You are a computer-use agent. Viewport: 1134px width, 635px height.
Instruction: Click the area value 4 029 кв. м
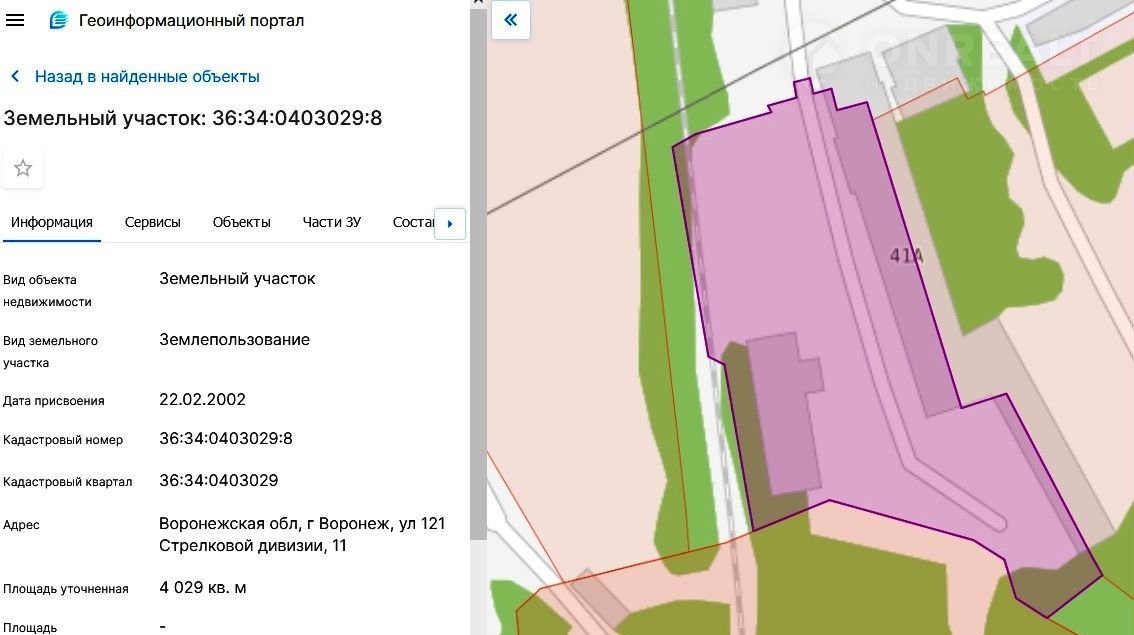(203, 588)
